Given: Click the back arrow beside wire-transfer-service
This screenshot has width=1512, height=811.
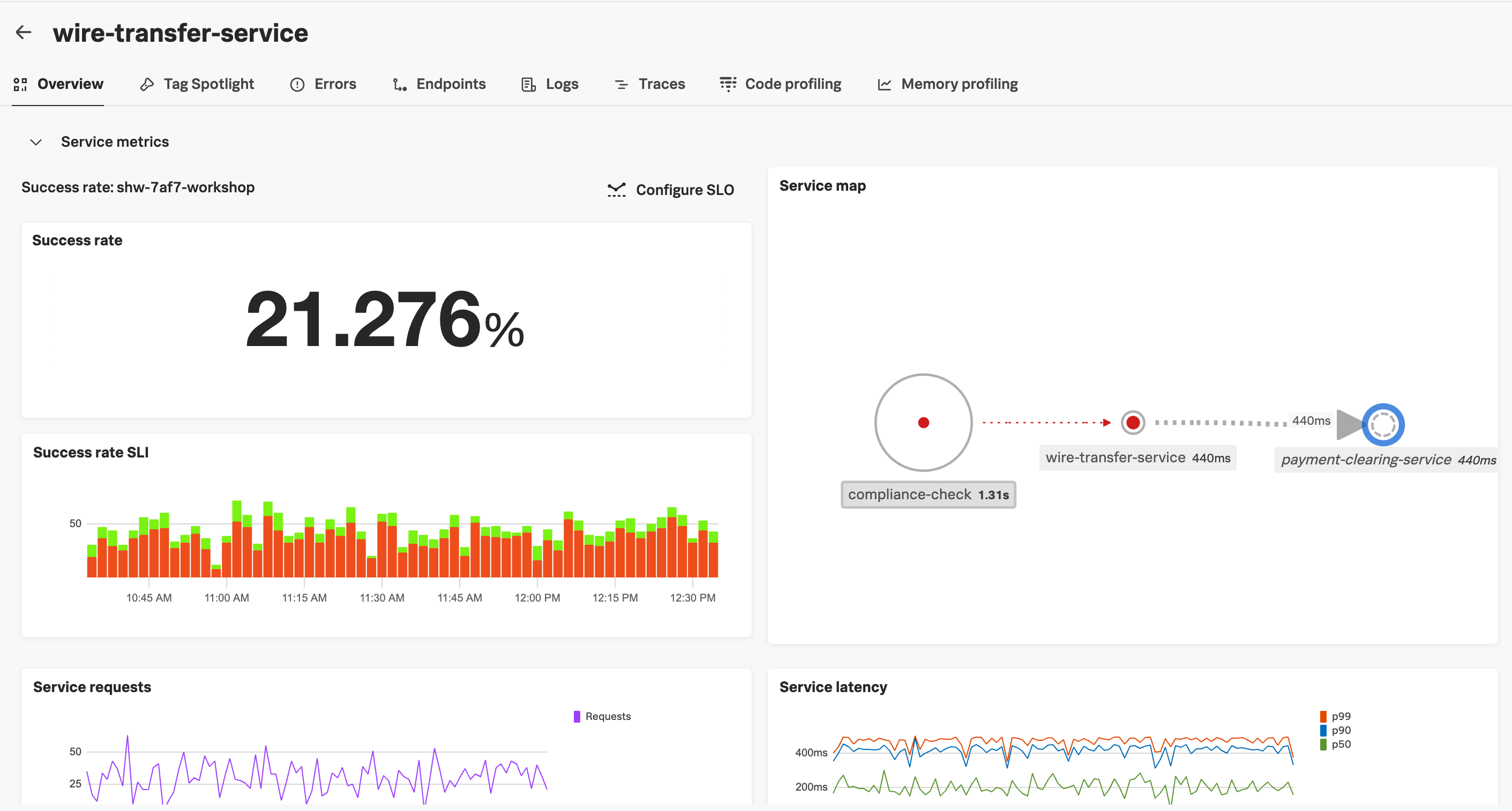Looking at the screenshot, I should pos(24,32).
